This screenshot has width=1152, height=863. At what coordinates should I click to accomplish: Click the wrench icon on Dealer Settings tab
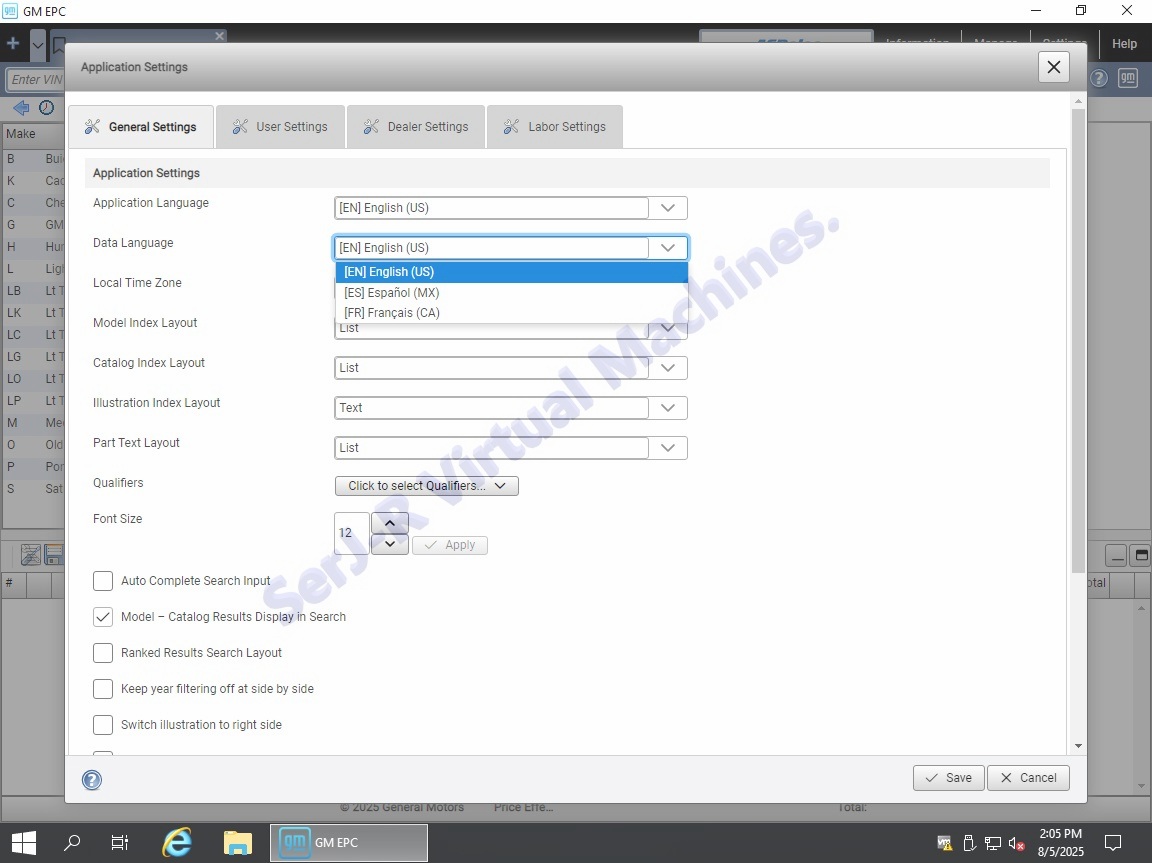(371, 127)
